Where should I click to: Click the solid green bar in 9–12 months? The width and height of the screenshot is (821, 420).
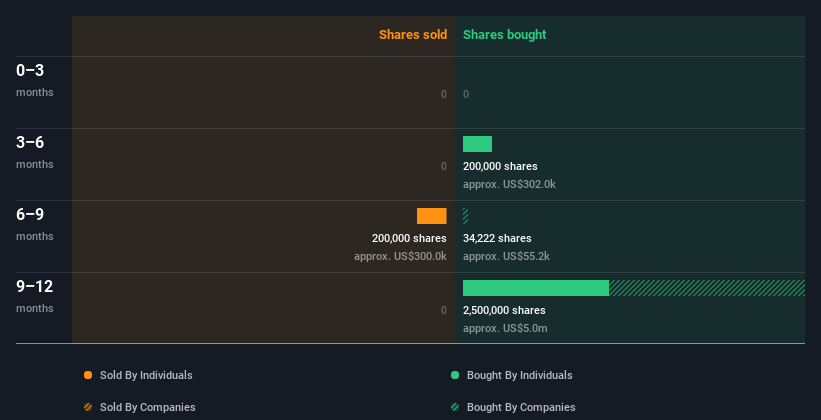[536, 288]
